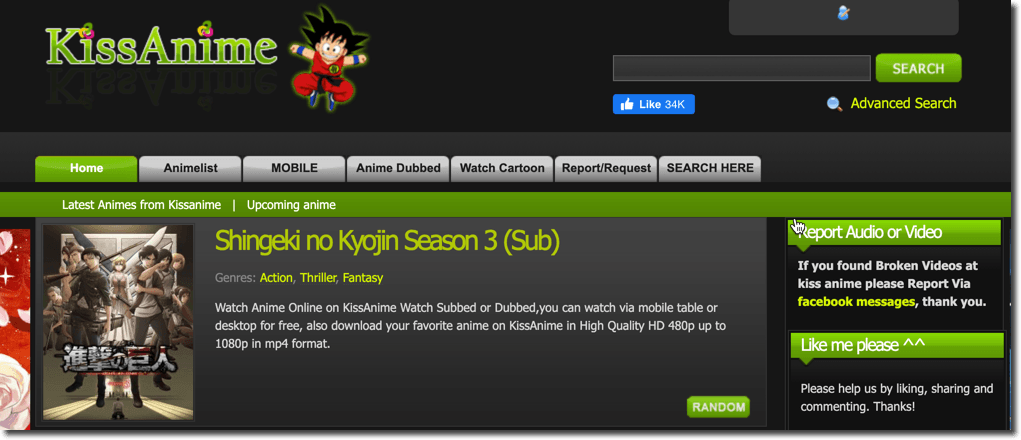This screenshot has height=440, width=1021.
Task: Open the Advanced Search link
Action: click(903, 103)
